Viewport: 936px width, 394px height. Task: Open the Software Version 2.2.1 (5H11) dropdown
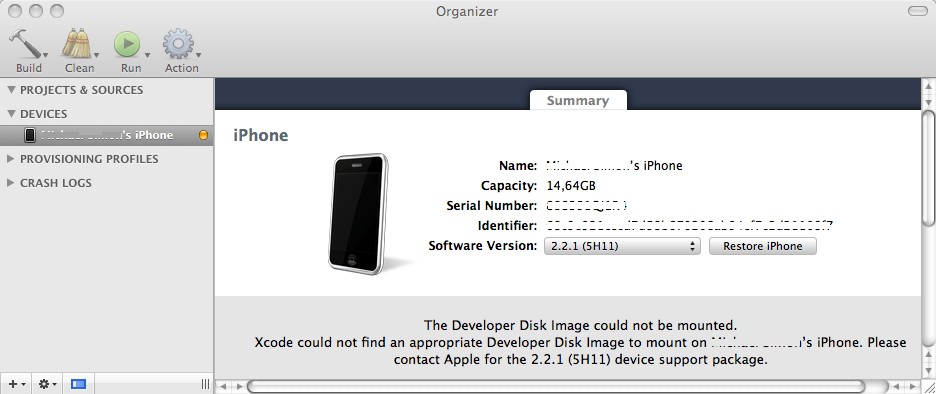[x=622, y=246]
